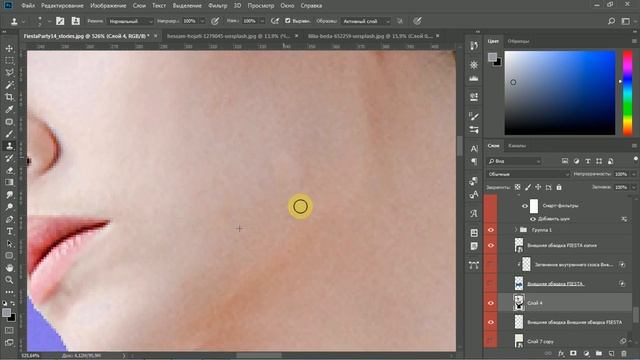Open the layer opacity (Непрозрачность) arrow
The width and height of the screenshot is (640, 360).
pos(633,174)
